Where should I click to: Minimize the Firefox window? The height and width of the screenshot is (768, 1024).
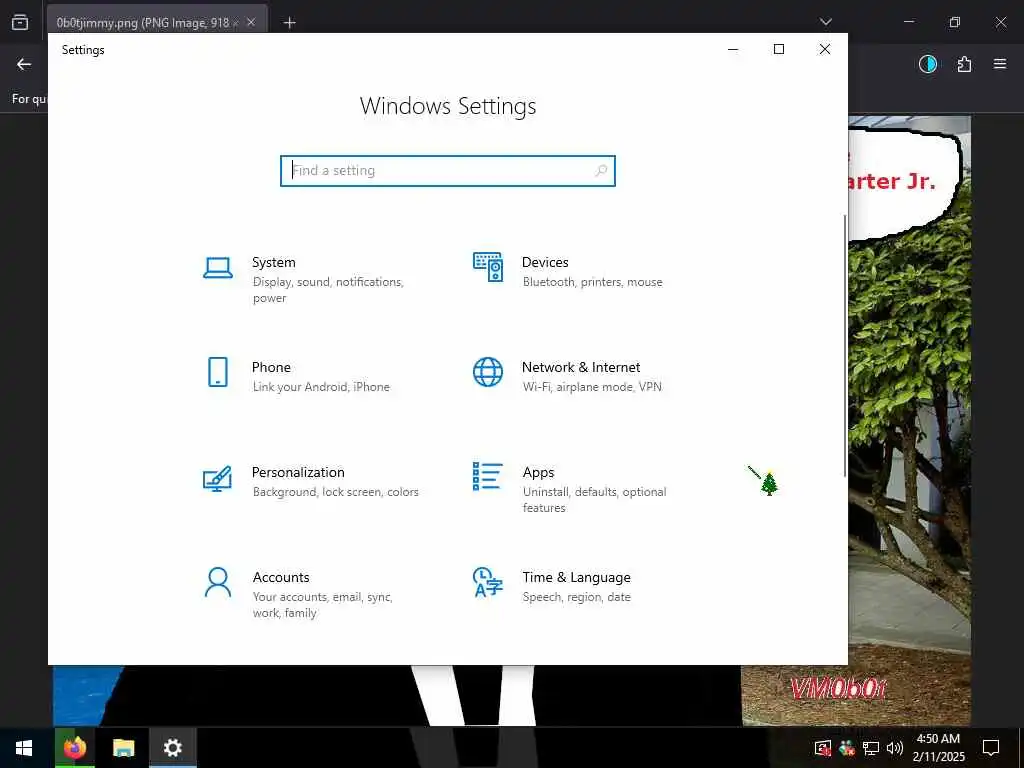(x=908, y=22)
